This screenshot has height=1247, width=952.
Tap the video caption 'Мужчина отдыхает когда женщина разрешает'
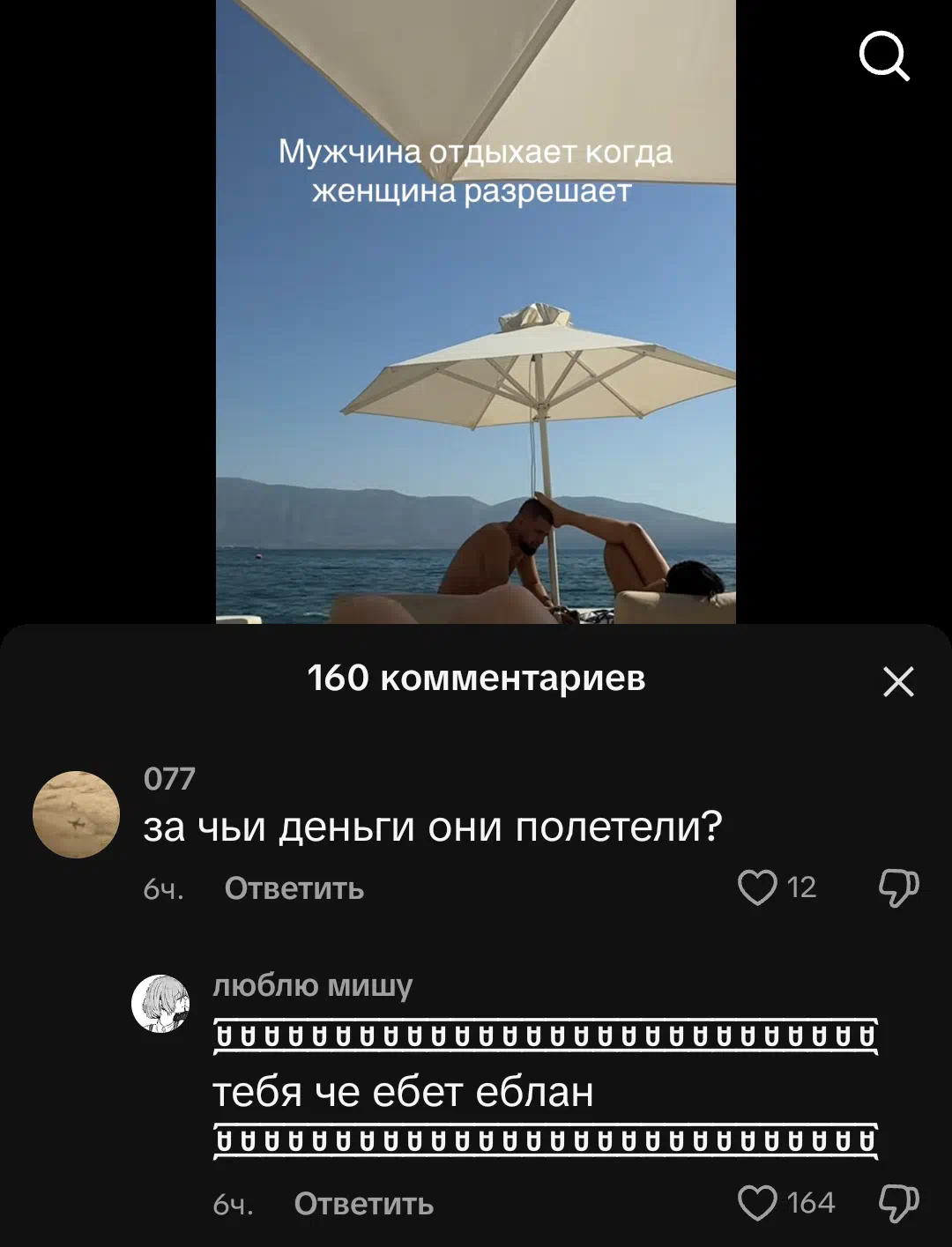475,171
